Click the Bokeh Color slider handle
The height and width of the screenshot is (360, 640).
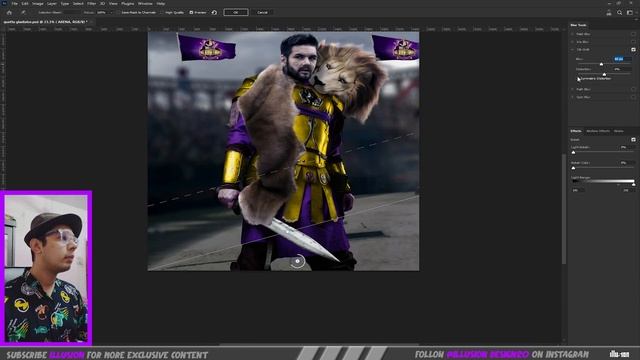coord(573,168)
